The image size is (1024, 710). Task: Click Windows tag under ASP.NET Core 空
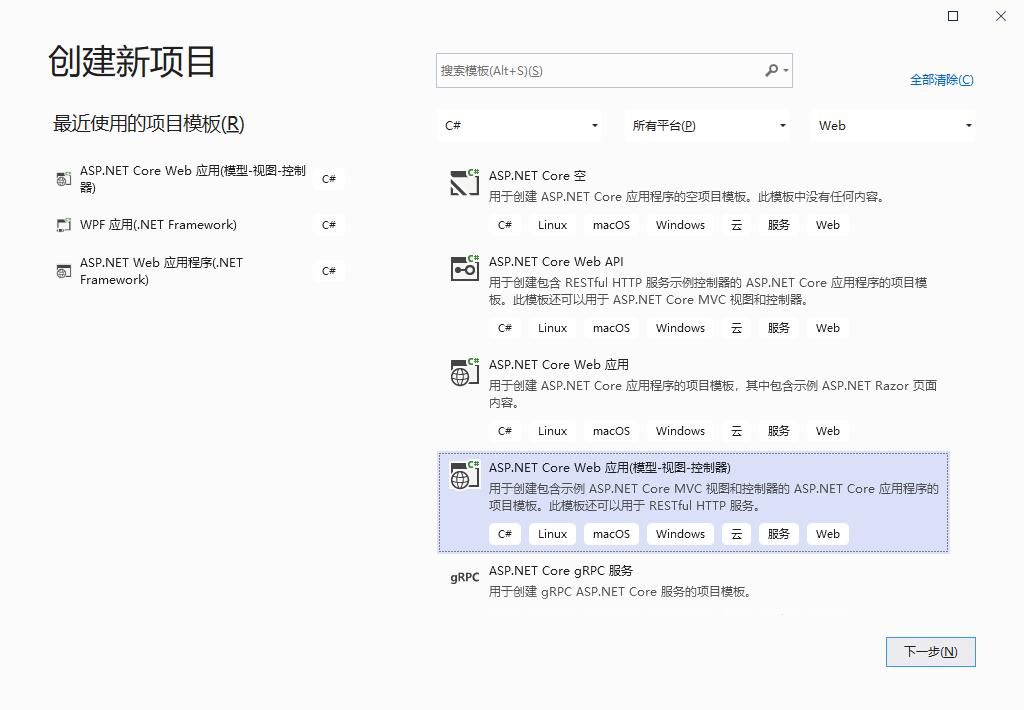coord(680,225)
